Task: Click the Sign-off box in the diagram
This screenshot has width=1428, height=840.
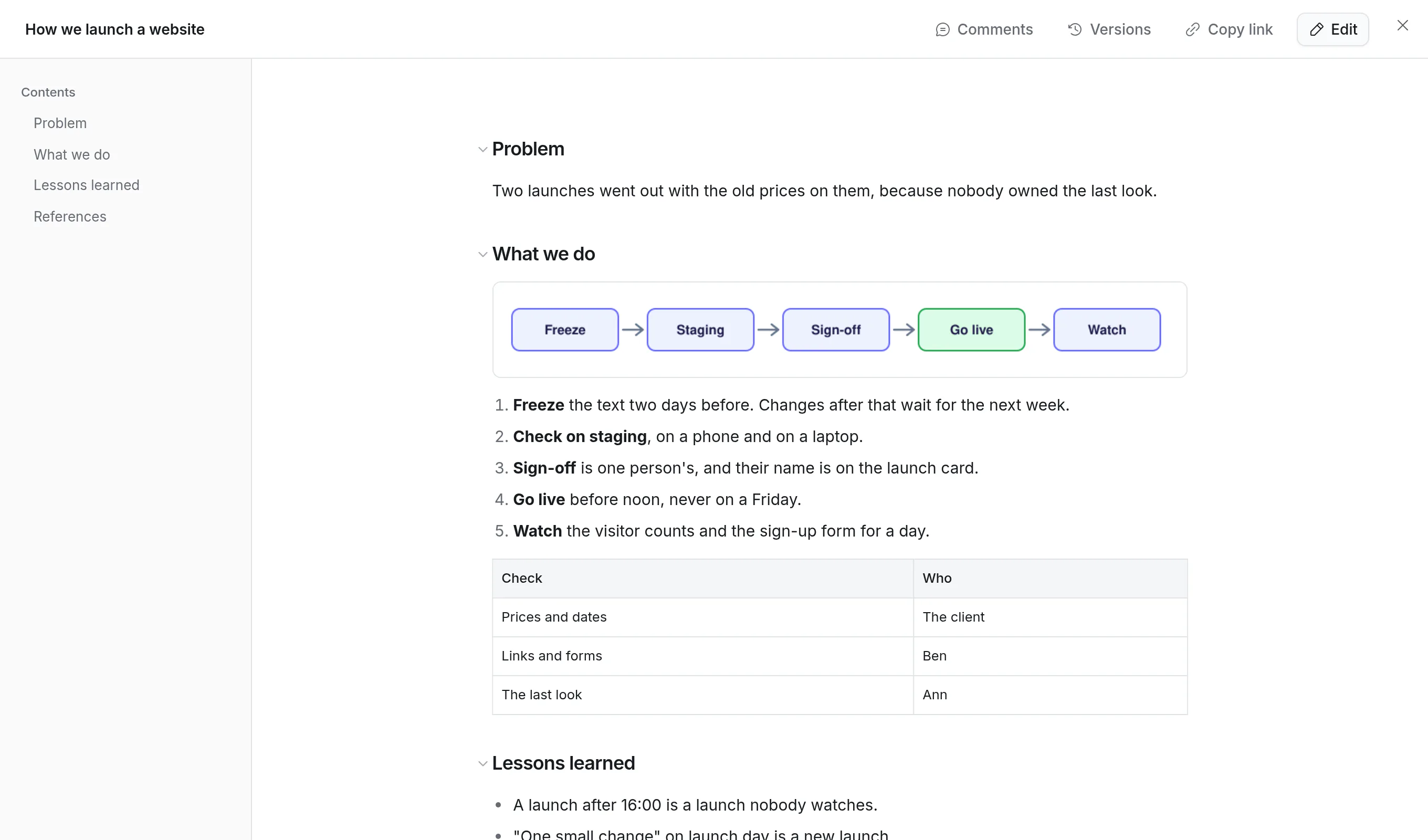Action: click(x=836, y=330)
